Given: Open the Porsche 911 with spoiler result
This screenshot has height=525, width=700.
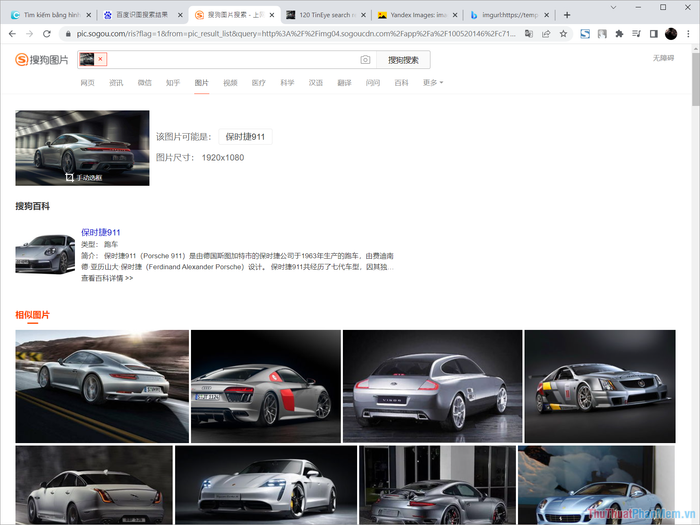Looking at the screenshot, I should [438, 485].
